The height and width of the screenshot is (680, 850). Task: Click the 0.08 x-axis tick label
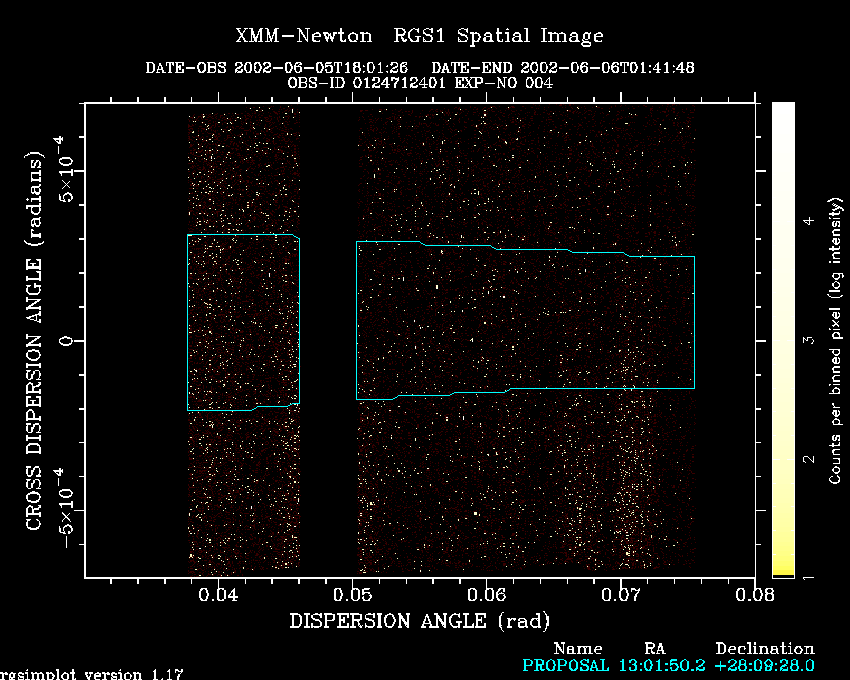point(755,595)
